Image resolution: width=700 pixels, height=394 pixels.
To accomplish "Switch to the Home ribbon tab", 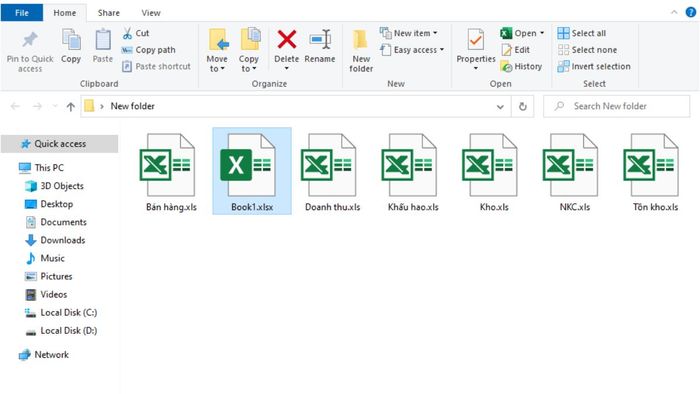I will 65,13.
